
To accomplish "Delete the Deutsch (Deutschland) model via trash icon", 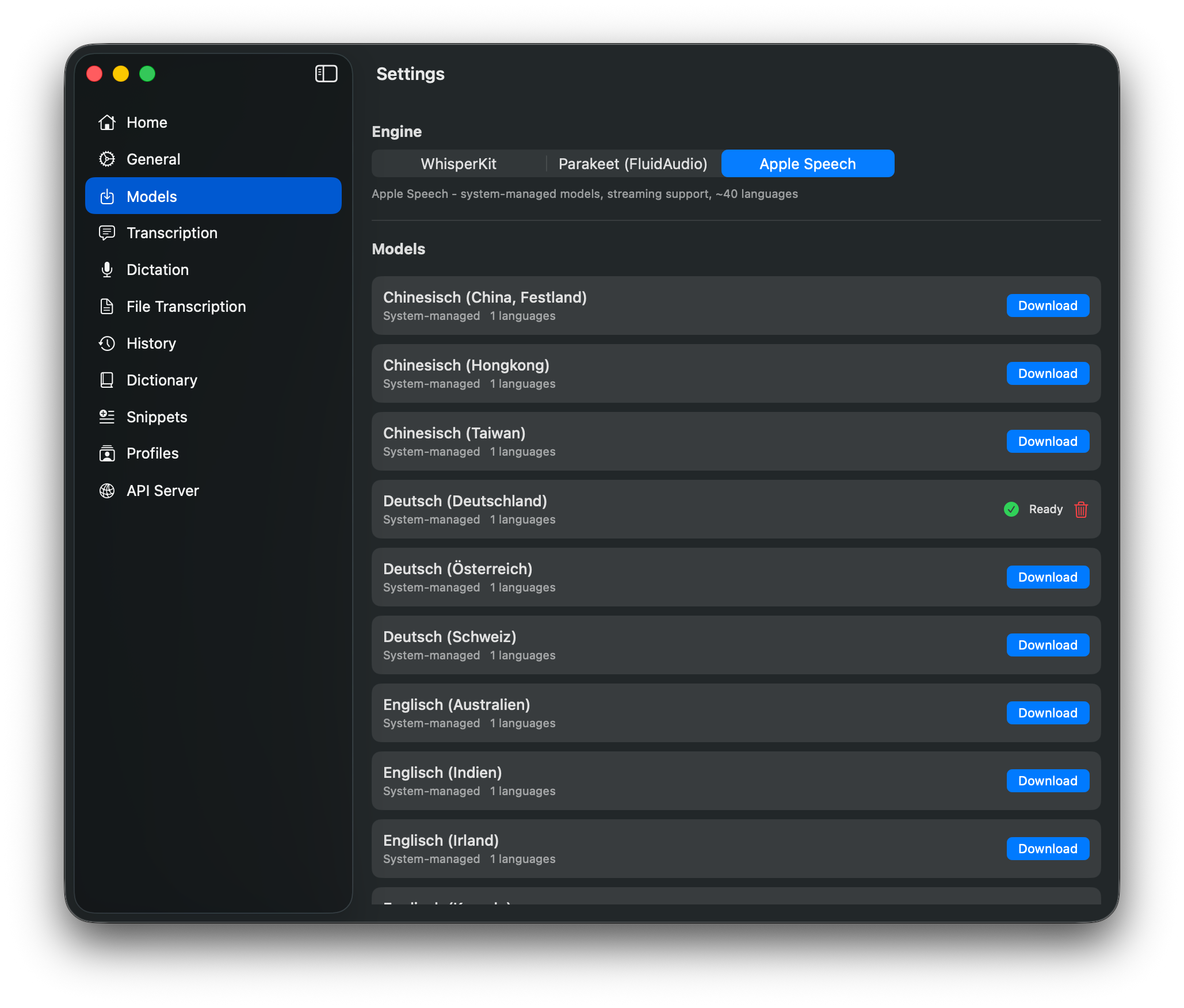I will tap(1080, 509).
